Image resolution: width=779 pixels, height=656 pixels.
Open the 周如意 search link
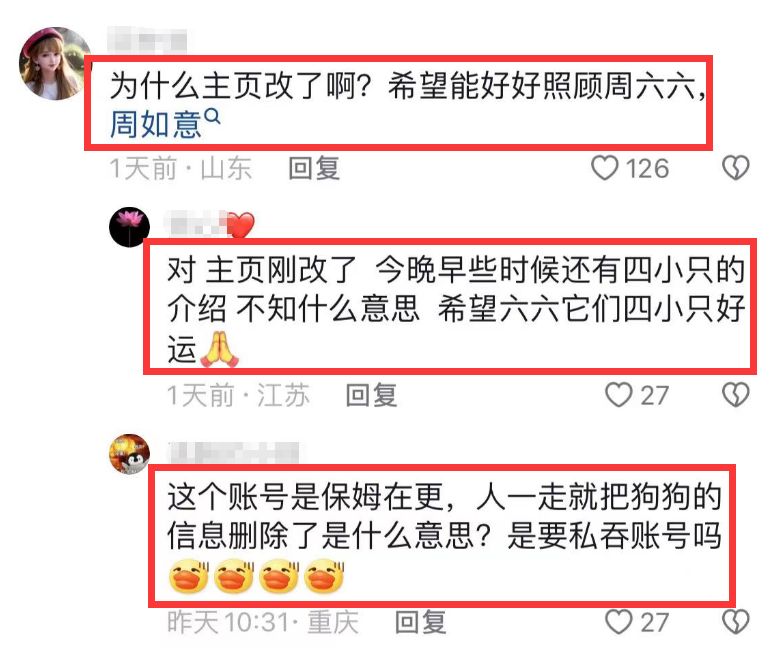[x=155, y=124]
